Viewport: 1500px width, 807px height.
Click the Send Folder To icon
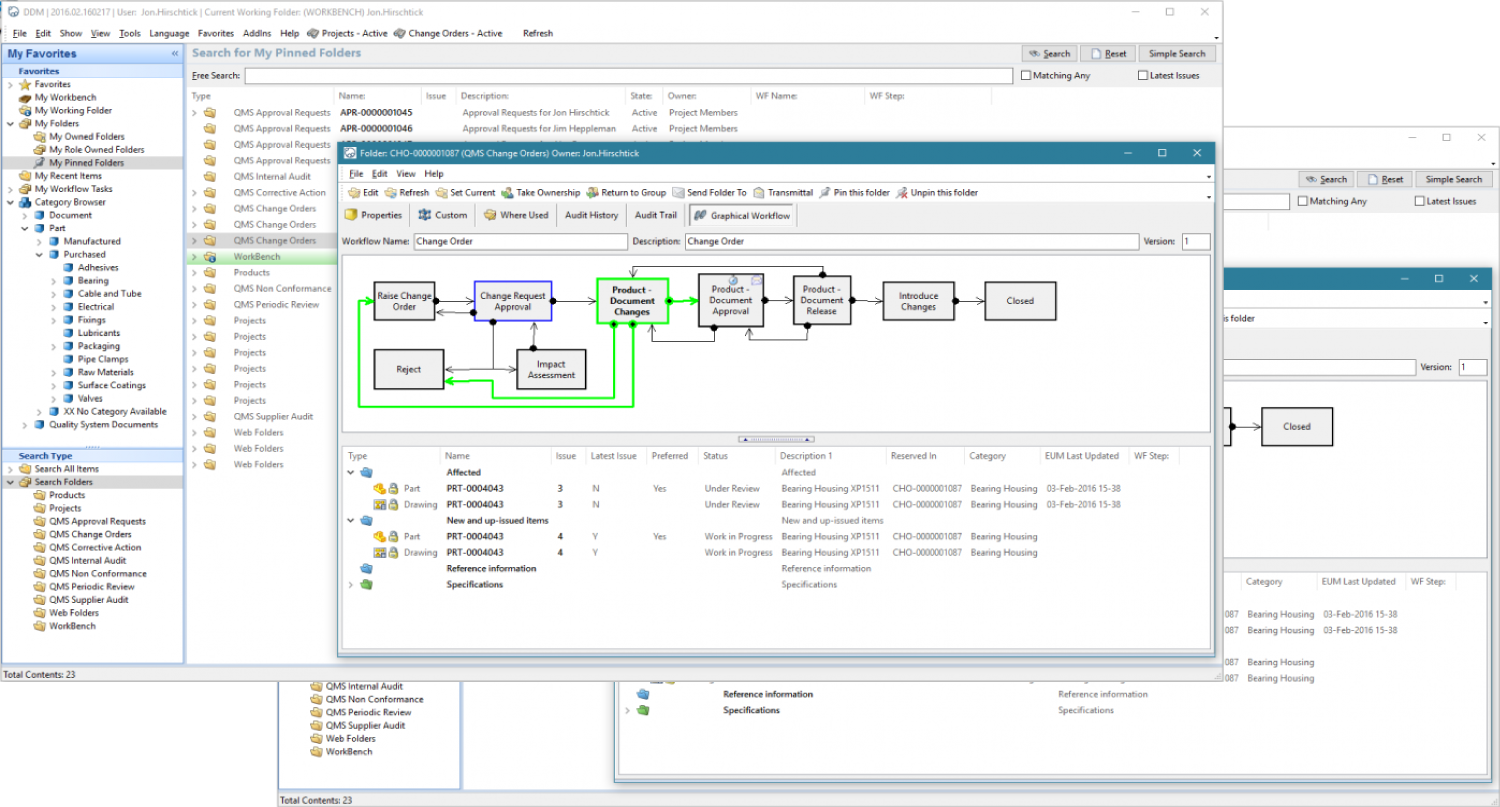click(679, 193)
